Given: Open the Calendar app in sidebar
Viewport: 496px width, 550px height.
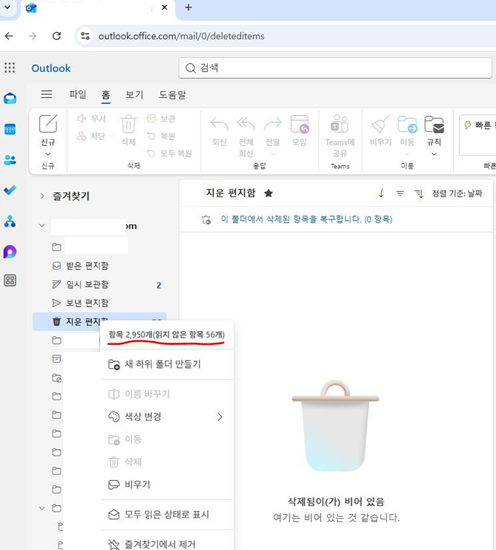Looking at the screenshot, I should [x=10, y=129].
